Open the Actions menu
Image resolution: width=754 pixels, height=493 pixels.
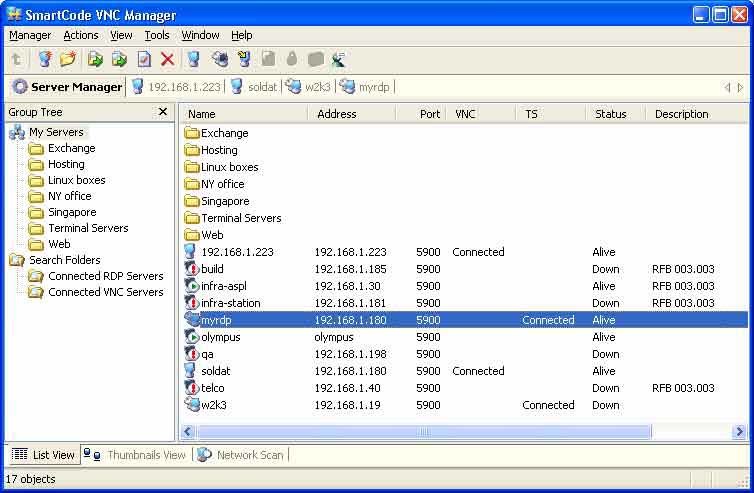pos(81,36)
